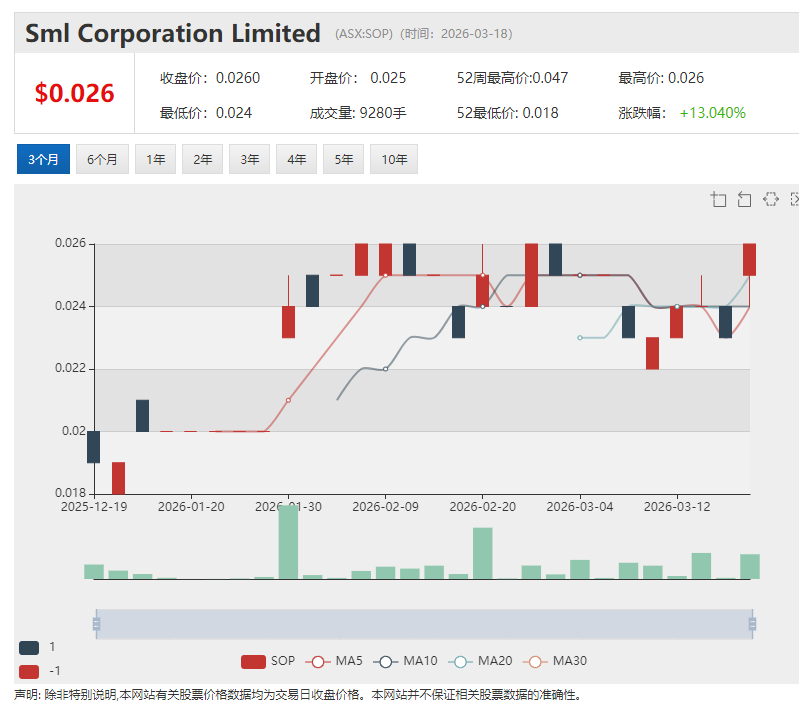Click the tallest volume bar near 2026-01-30
The width and height of the screenshot is (811, 721).
288,542
